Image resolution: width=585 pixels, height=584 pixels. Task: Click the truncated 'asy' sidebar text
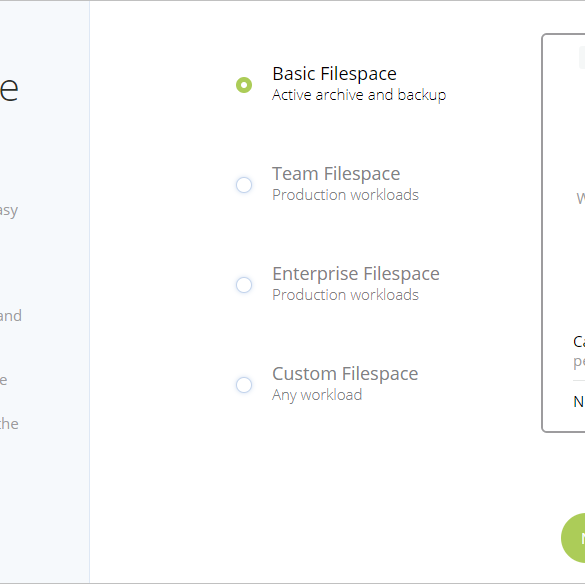point(9,211)
